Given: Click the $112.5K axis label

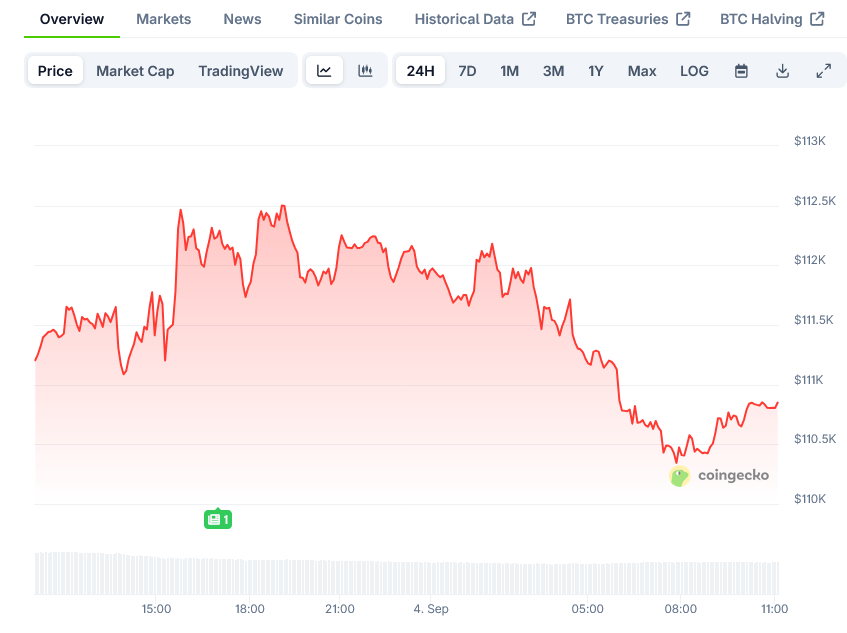Looking at the screenshot, I should (x=815, y=201).
